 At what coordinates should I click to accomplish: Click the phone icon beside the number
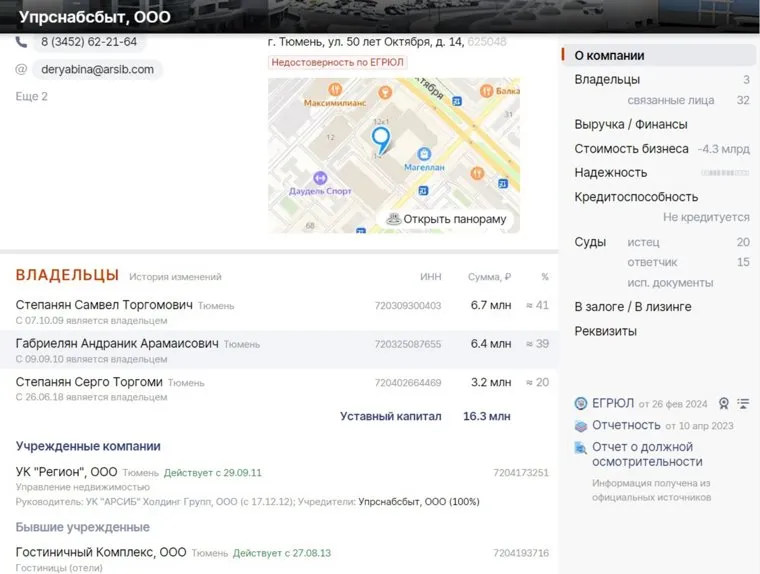tap(21, 42)
